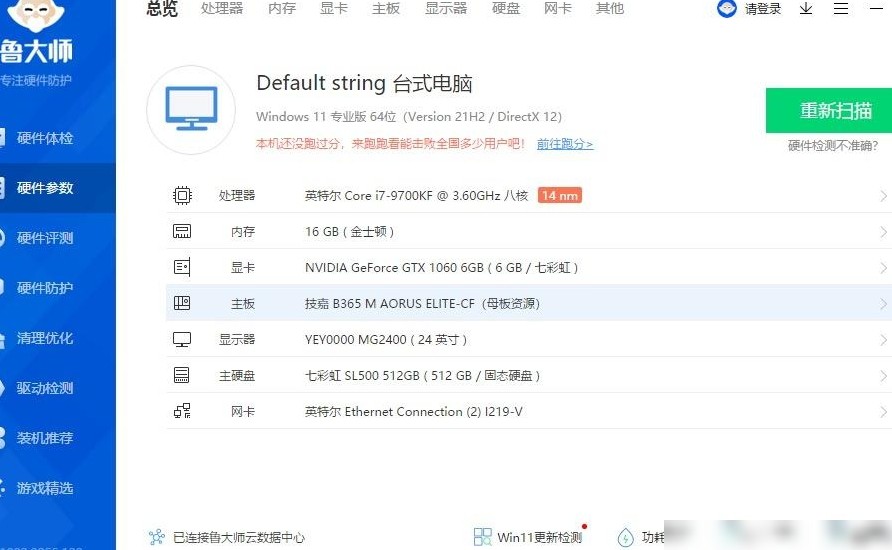
Task: Click the 16 GB ( 金士顿 ) memory text
Action: pos(349,231)
